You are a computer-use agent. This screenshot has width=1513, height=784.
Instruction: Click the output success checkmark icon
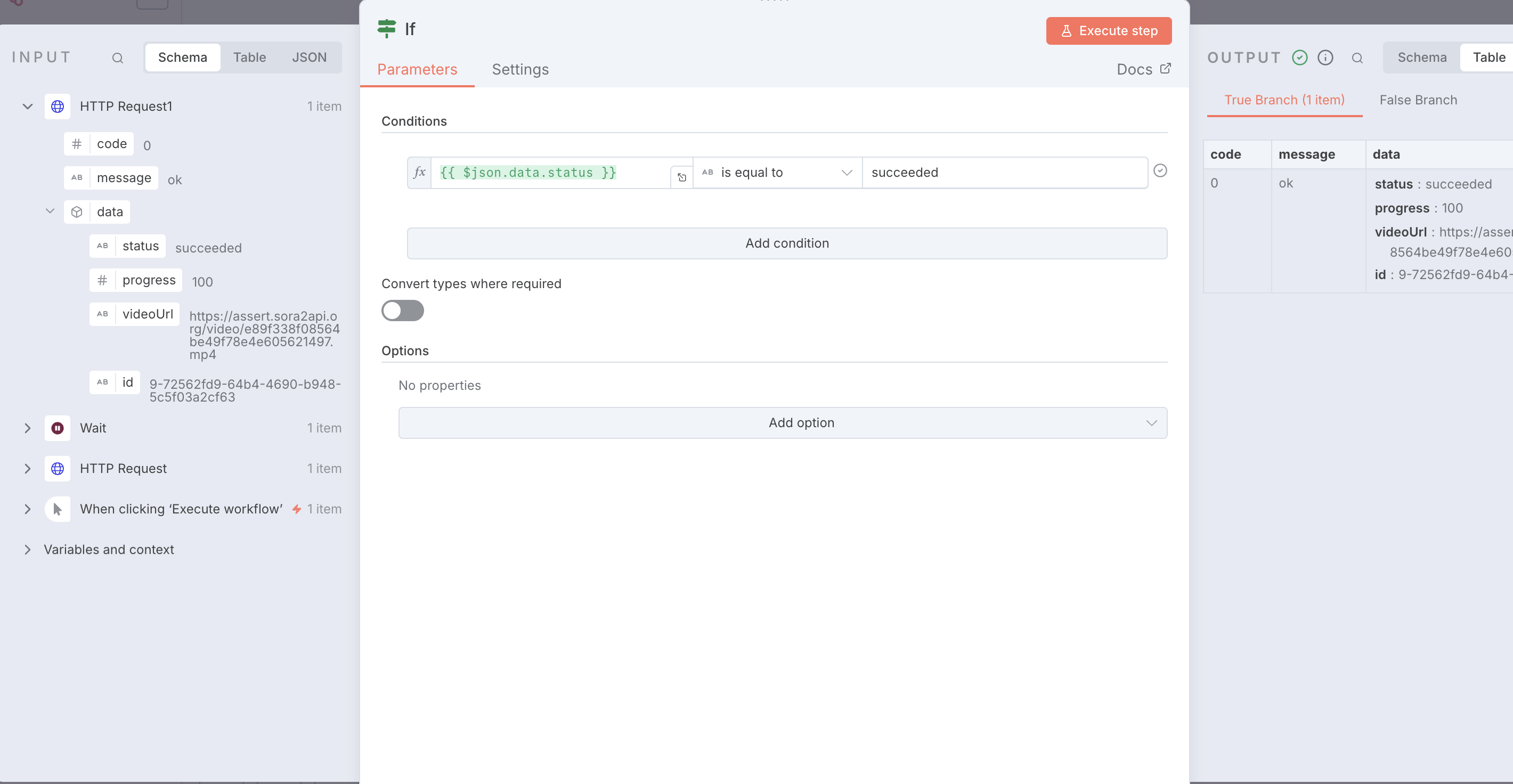click(x=1300, y=58)
